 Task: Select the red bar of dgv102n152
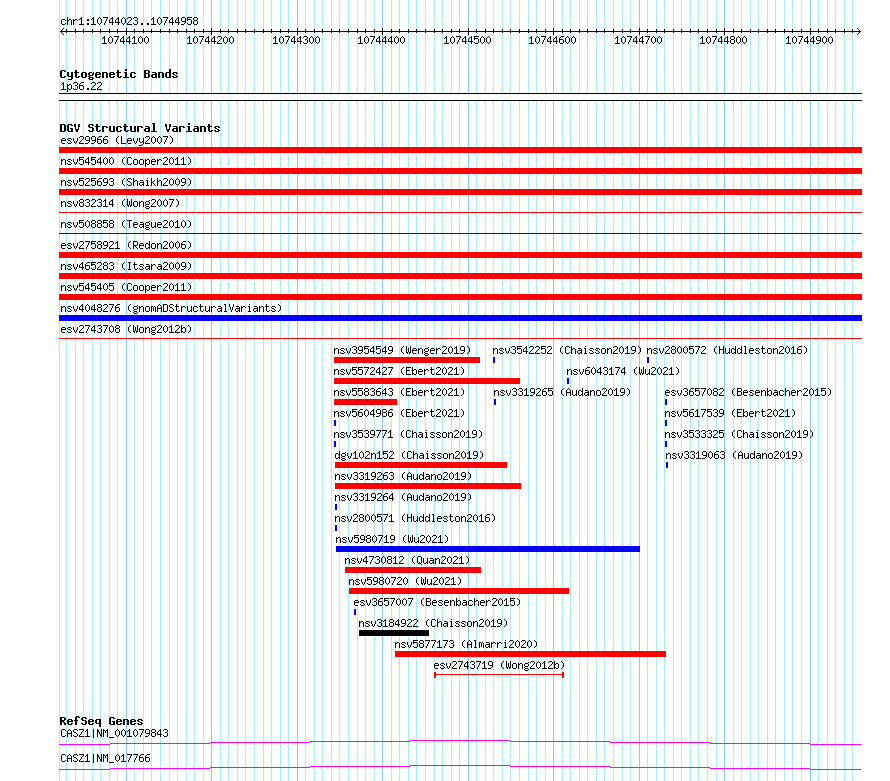(x=421, y=465)
